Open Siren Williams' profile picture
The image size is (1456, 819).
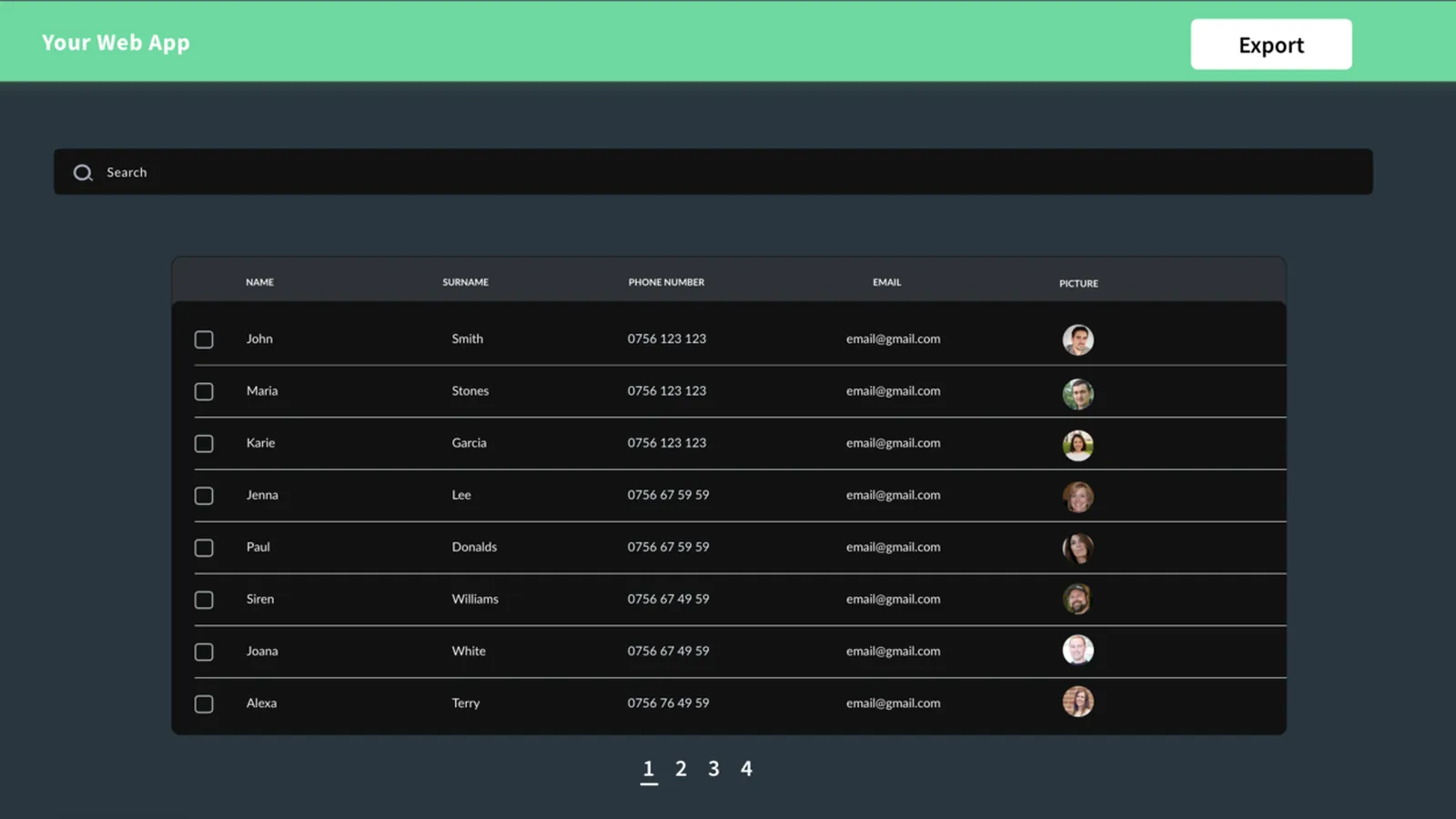click(1077, 599)
